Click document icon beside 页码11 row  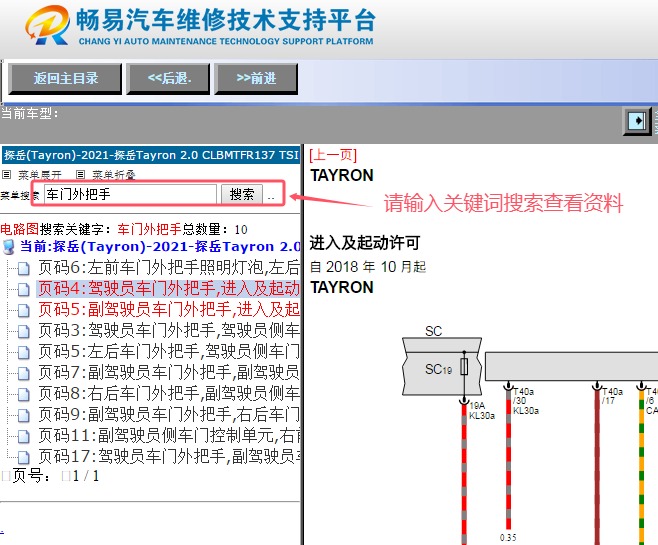pyautogui.click(x=24, y=436)
